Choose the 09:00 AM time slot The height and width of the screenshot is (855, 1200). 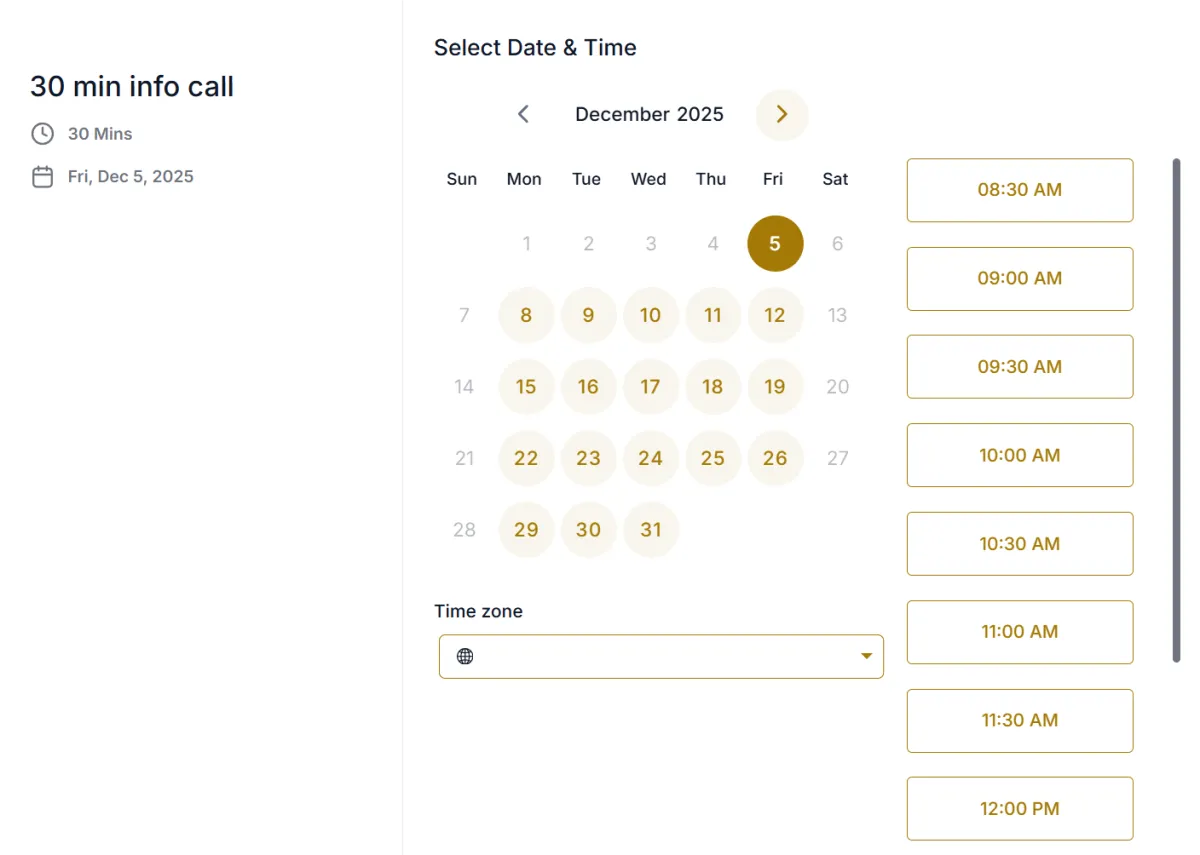pyautogui.click(x=1019, y=278)
